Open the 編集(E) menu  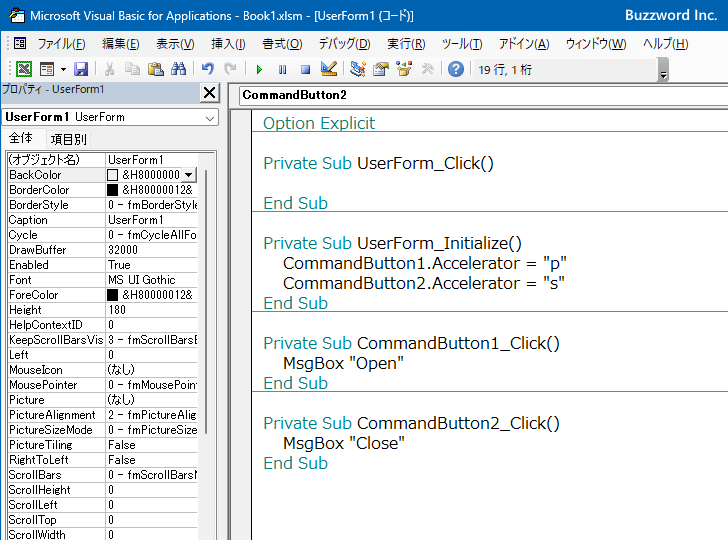pyautogui.click(x=121, y=44)
